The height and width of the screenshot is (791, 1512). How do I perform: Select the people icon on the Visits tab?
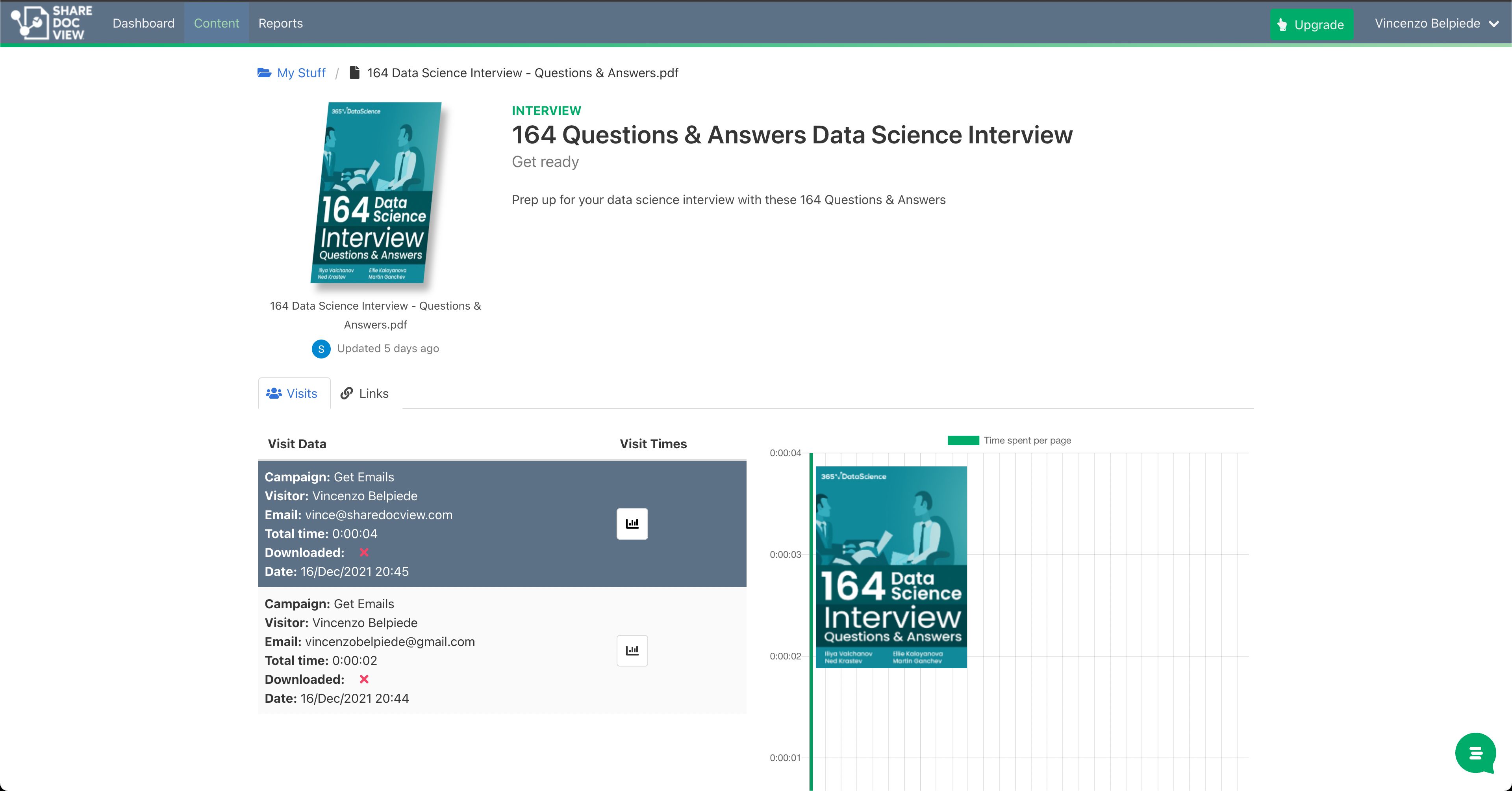pos(274,394)
